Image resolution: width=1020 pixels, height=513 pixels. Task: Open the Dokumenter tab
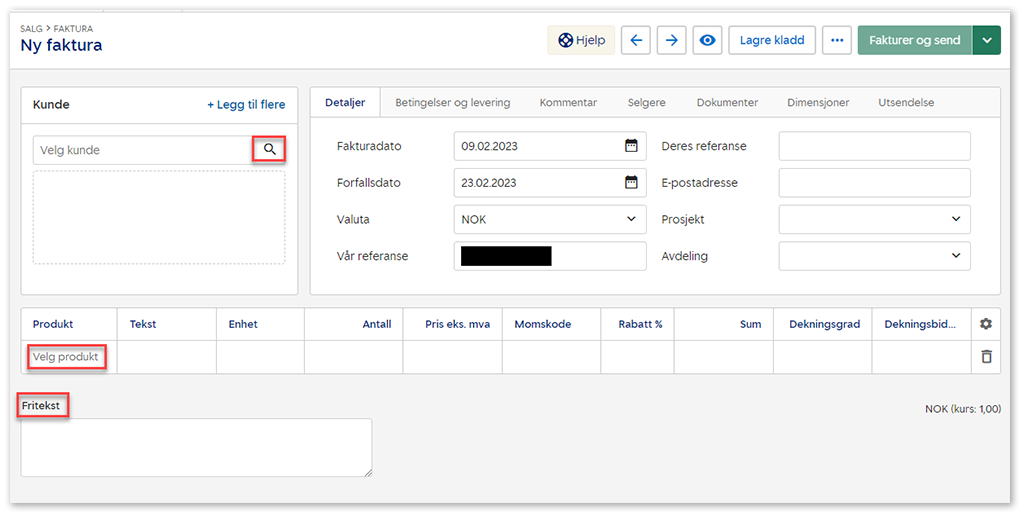coord(727,102)
